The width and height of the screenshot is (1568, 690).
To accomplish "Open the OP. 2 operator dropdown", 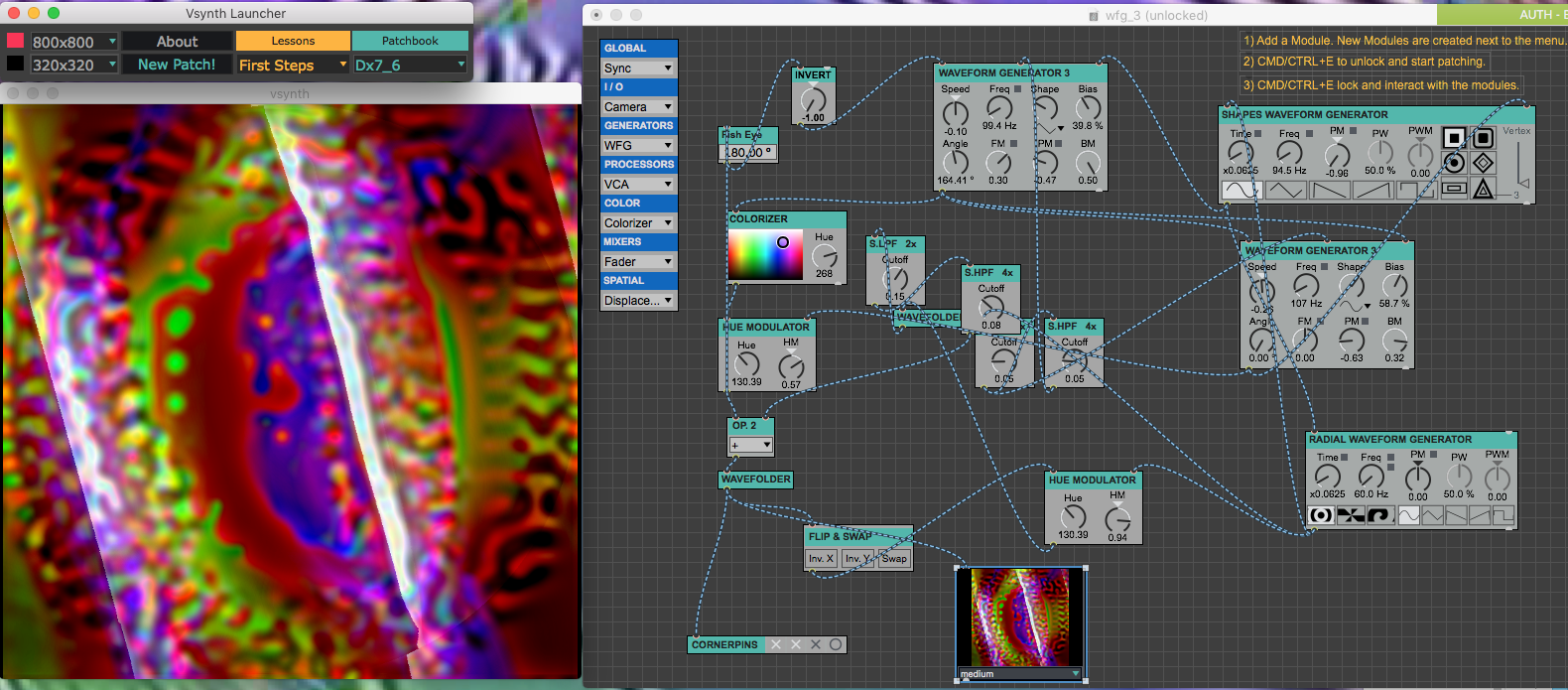I will [x=750, y=445].
